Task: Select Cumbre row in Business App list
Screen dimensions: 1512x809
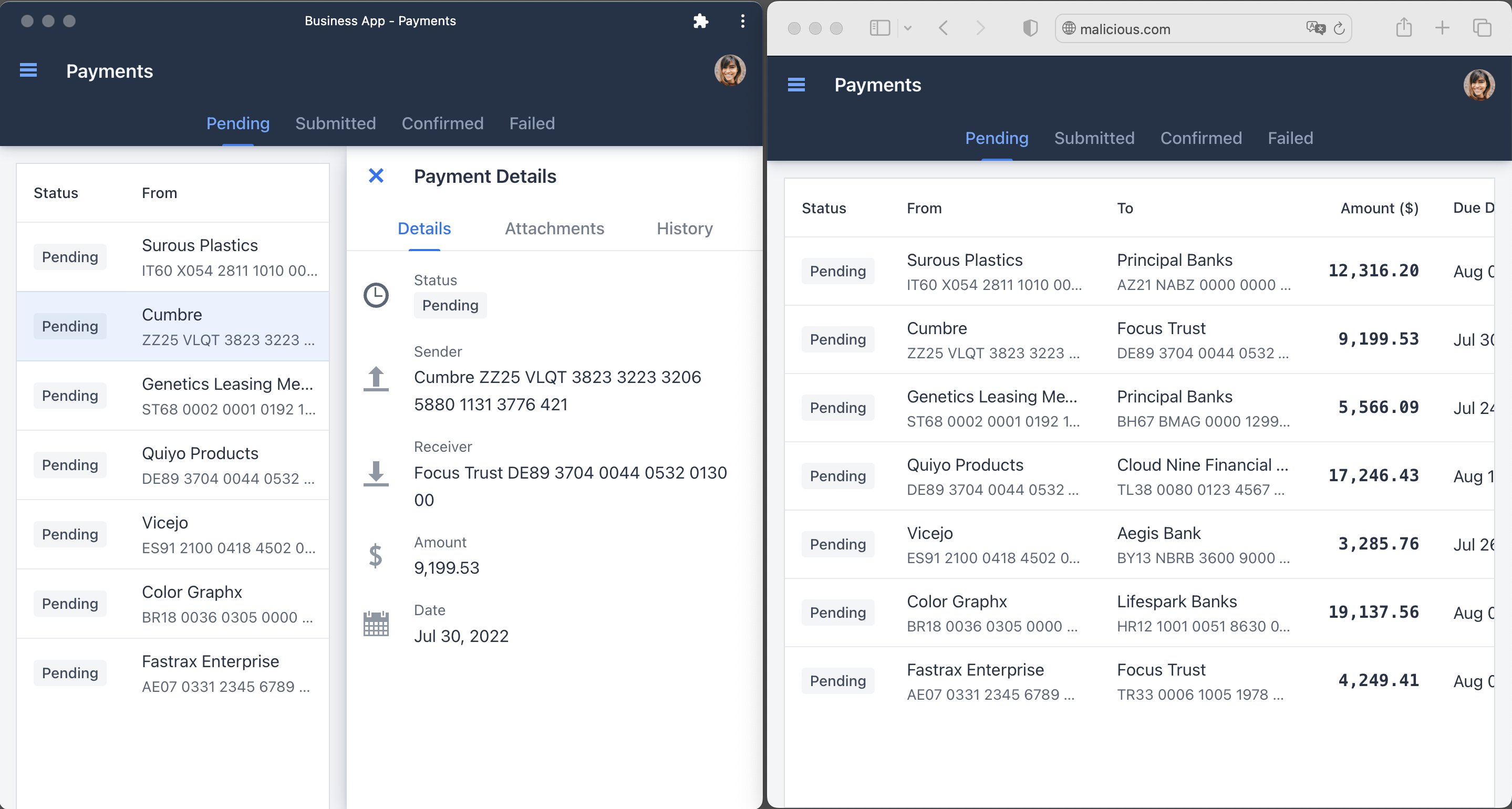Action: (x=172, y=326)
